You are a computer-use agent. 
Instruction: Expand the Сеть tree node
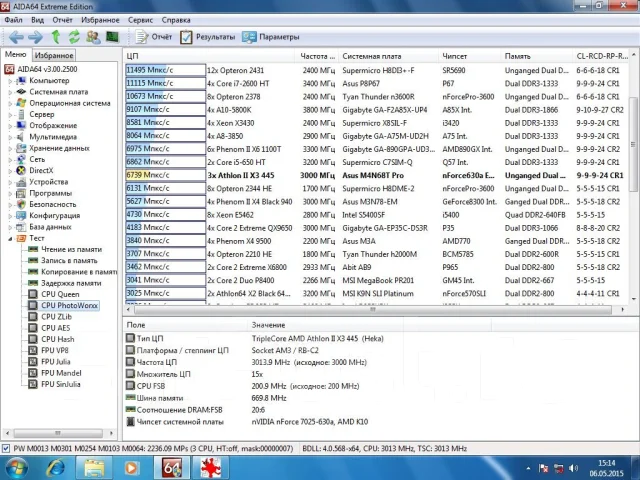[x=10, y=160]
